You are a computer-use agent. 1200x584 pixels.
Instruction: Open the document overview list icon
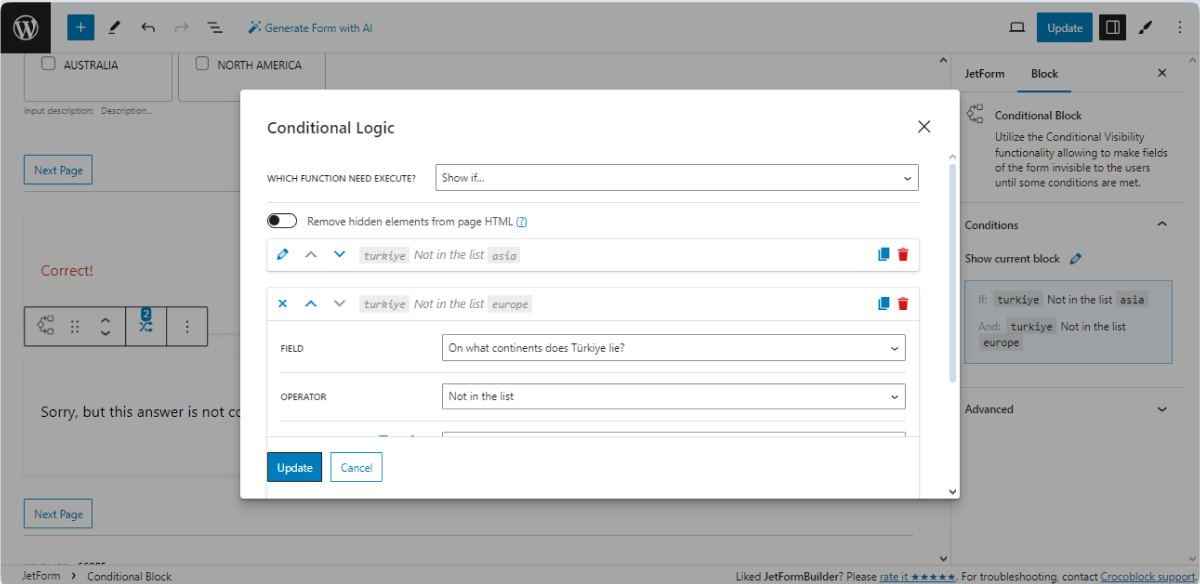[x=215, y=27]
